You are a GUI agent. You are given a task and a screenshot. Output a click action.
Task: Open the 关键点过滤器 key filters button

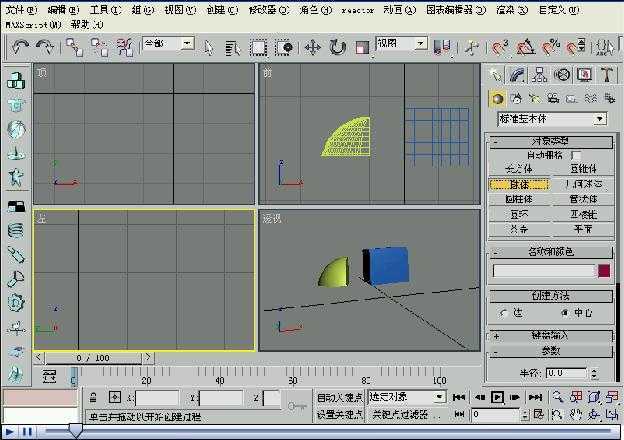click(406, 415)
